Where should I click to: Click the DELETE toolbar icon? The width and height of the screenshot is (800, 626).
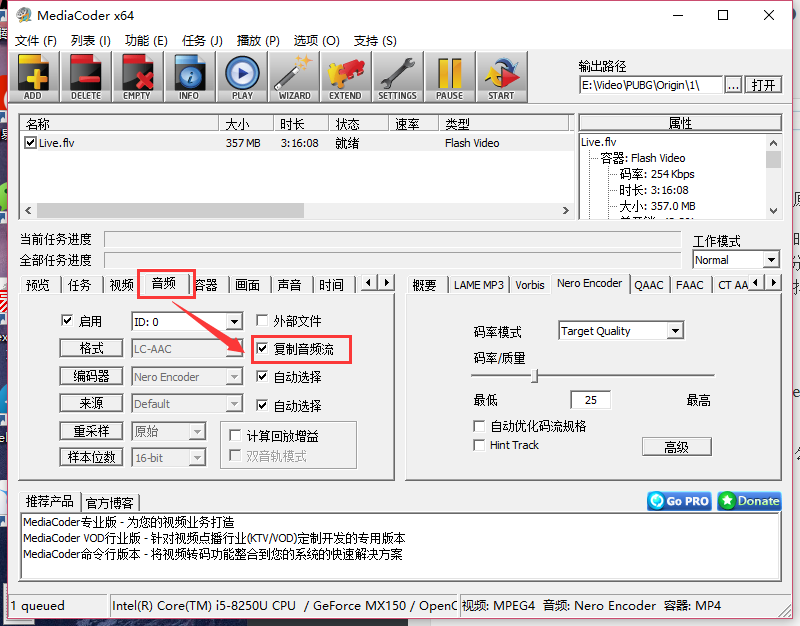tap(86, 77)
